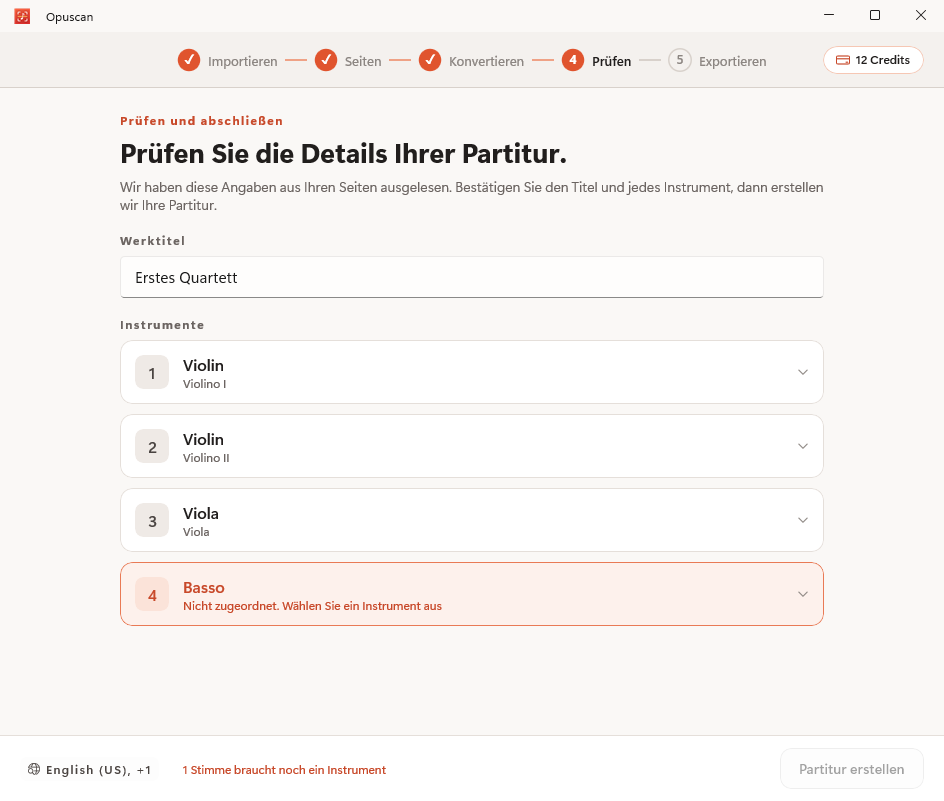Click the credit card icon in Credits badge
This screenshot has height=801, width=944.
[x=843, y=60]
